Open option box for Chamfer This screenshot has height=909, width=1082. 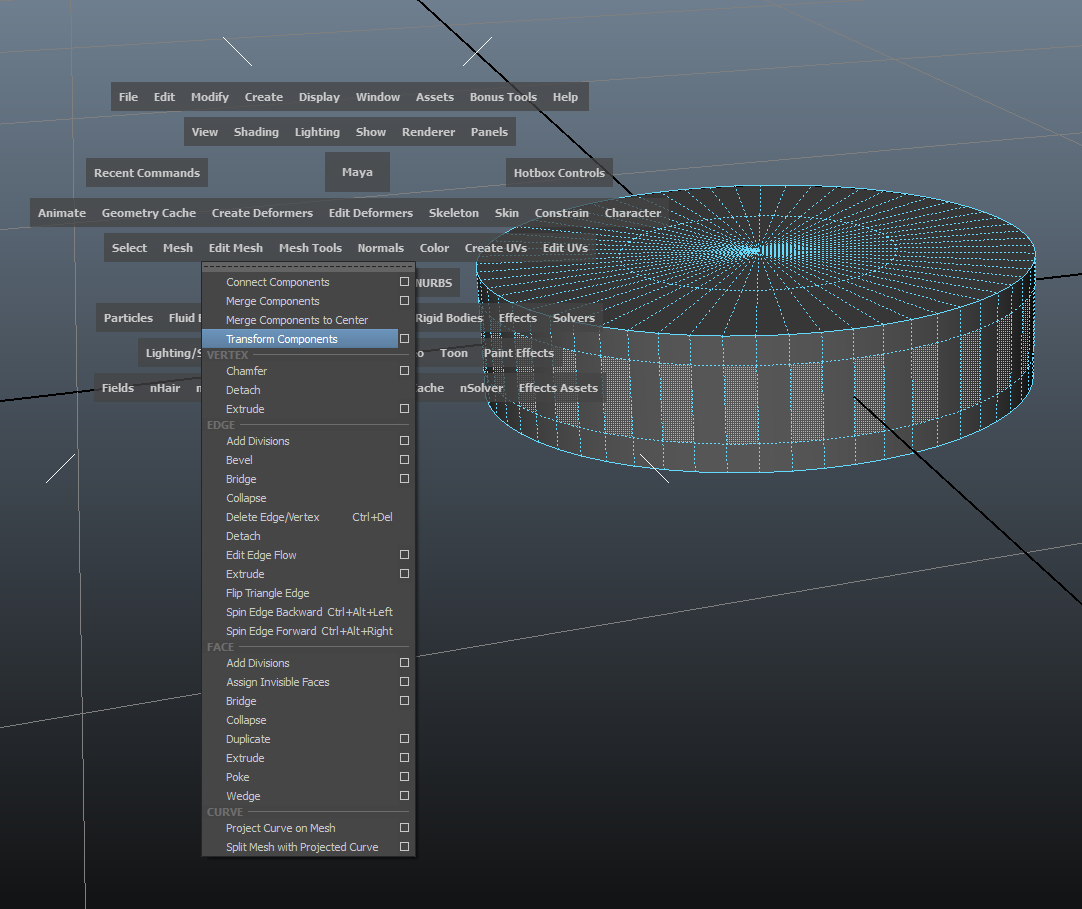404,371
